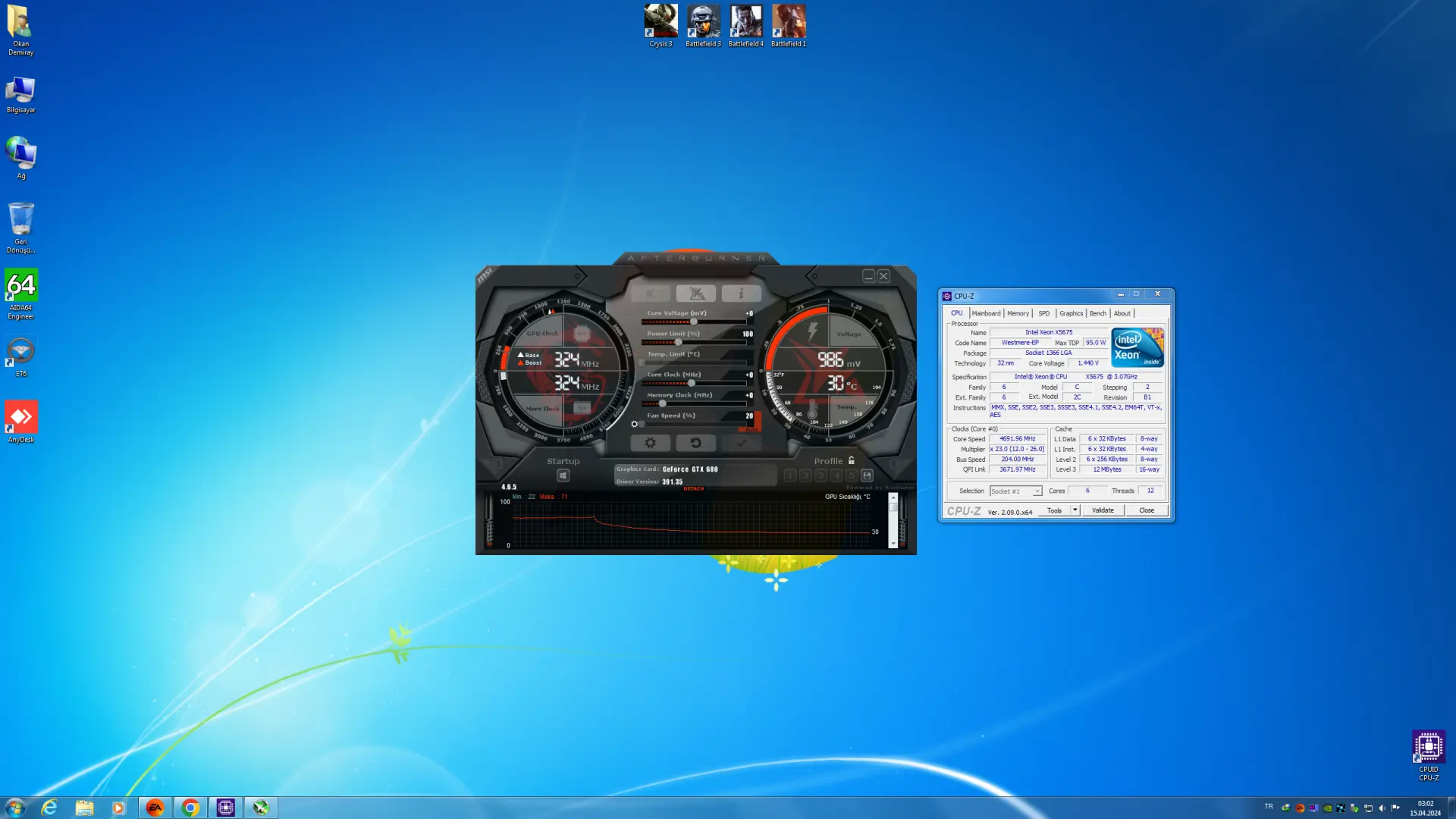Click the CPU-Z taskbar button

(225, 808)
